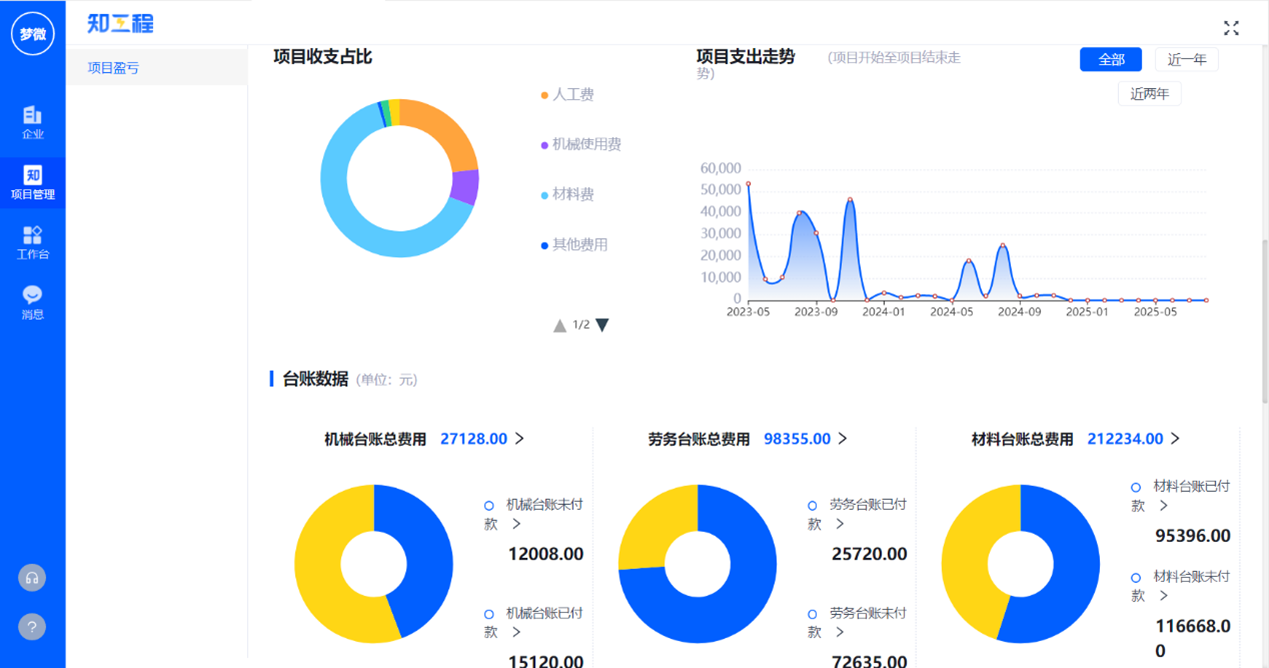Toggle the 人工费 legend item

click(x=572, y=95)
